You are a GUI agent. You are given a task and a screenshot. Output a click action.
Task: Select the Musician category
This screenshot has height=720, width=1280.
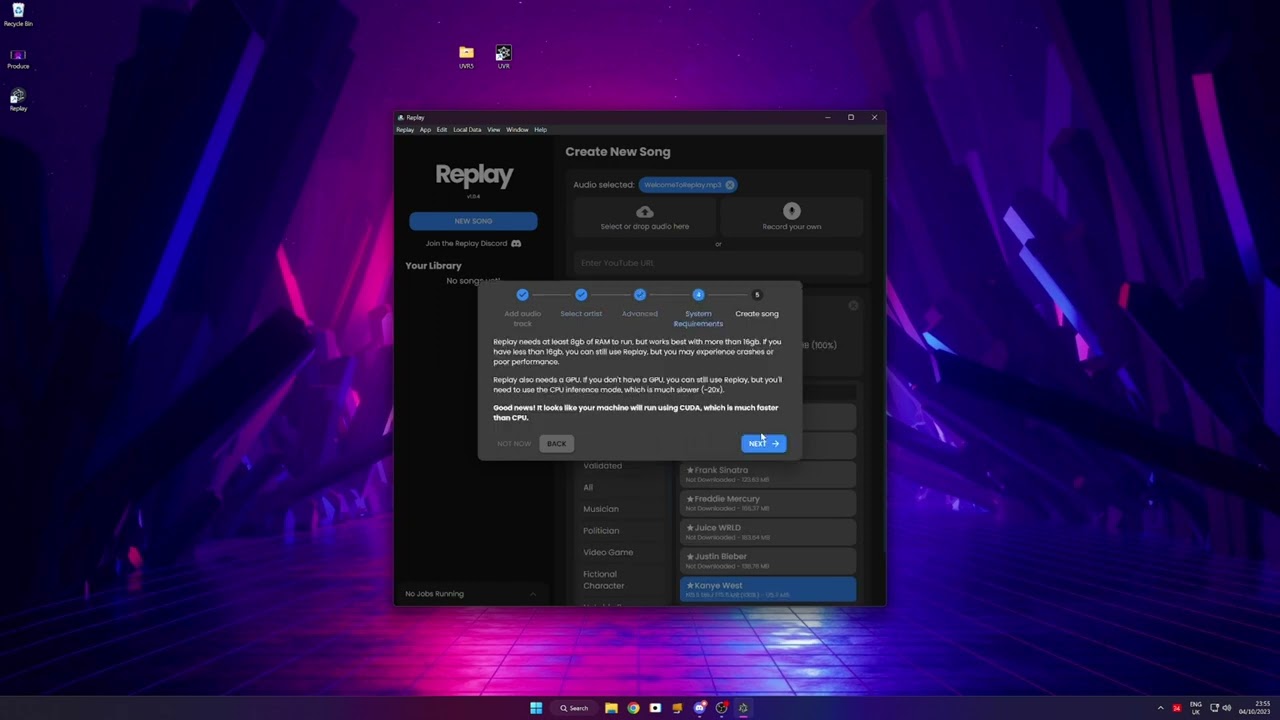click(601, 509)
